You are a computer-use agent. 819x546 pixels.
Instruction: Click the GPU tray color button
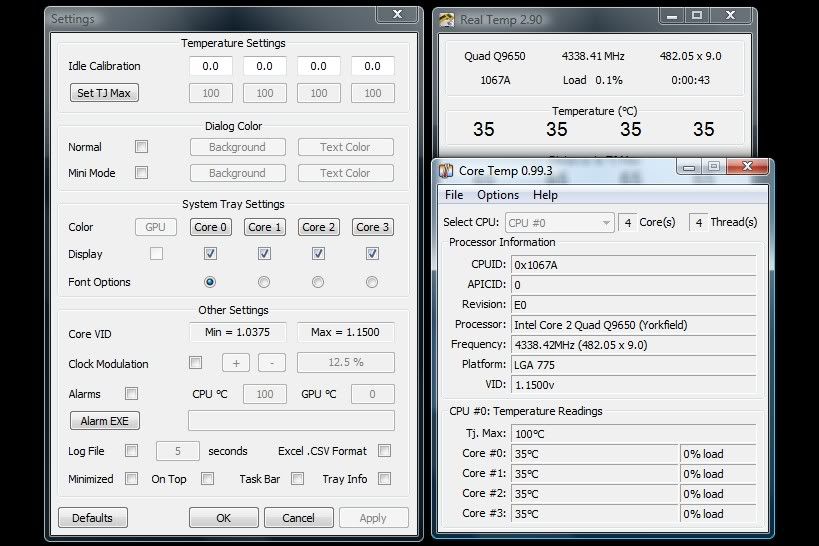tap(156, 227)
